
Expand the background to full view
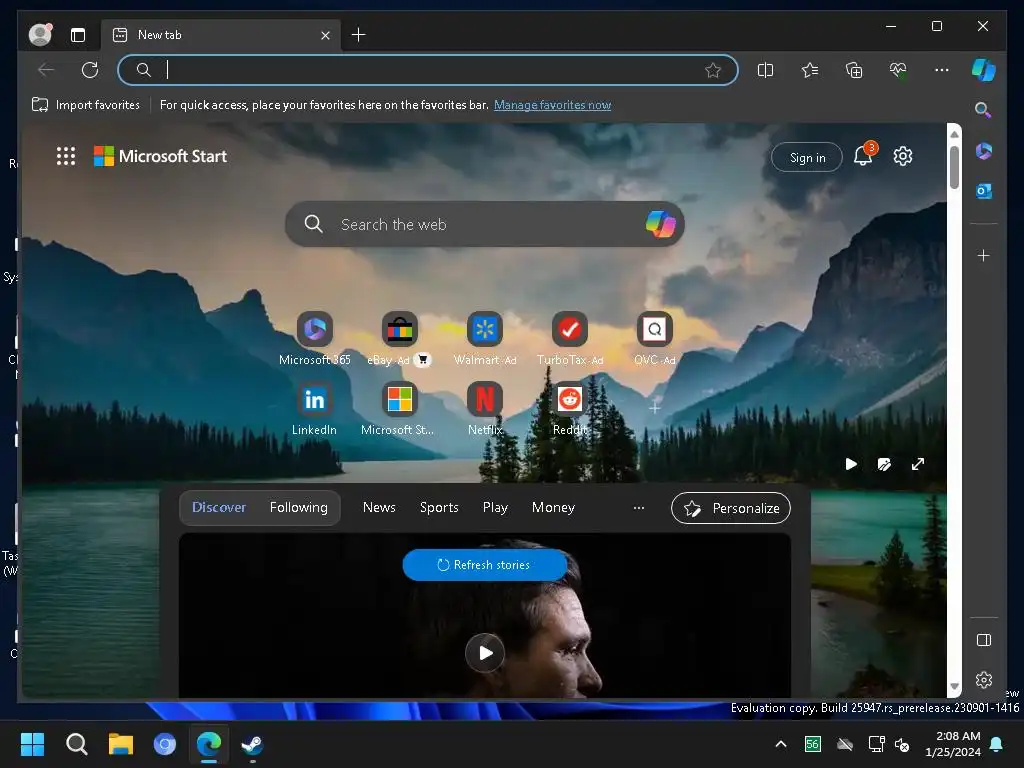click(918, 464)
